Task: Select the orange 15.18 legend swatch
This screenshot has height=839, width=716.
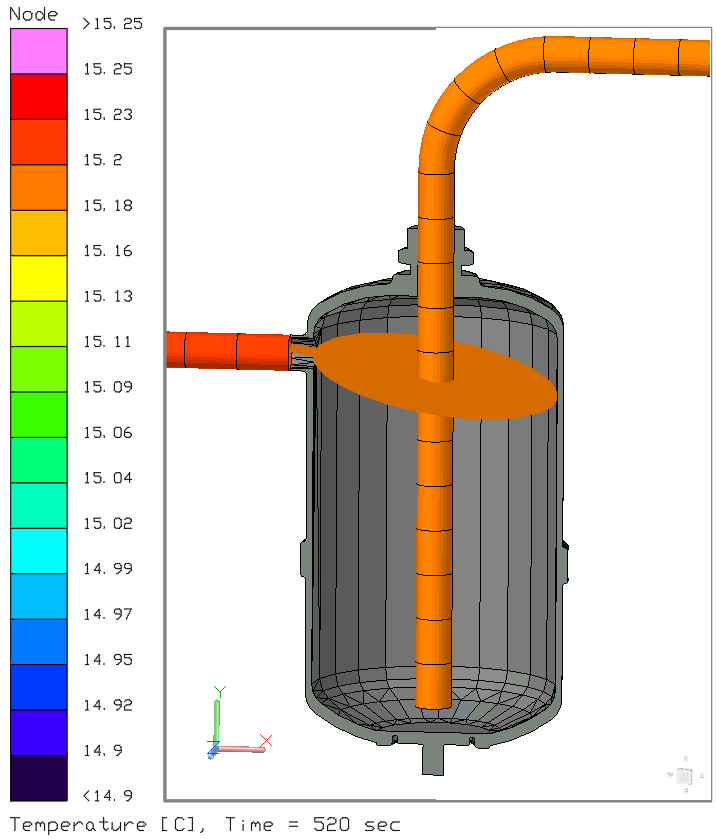Action: [x=39, y=187]
